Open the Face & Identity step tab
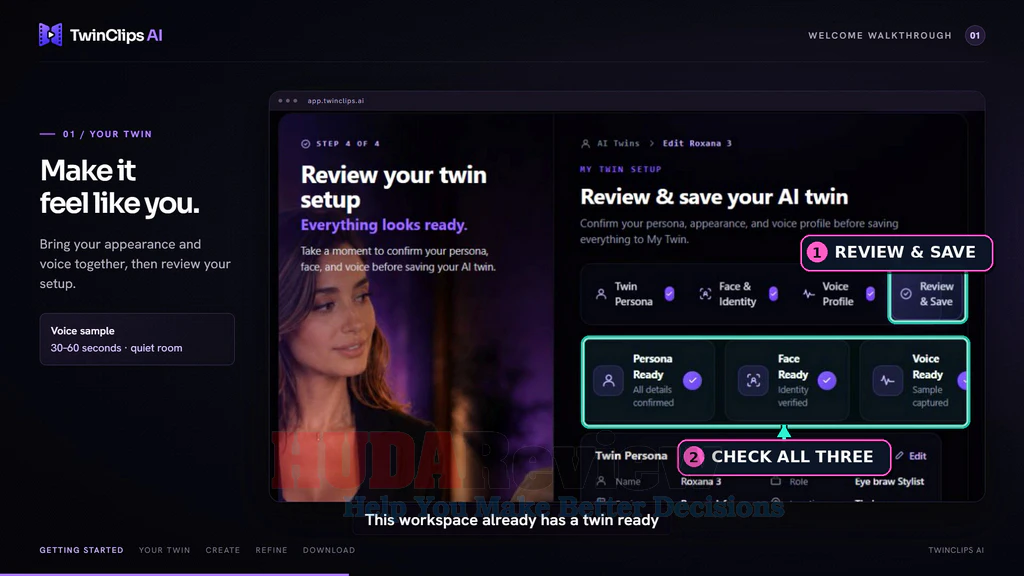 [x=738, y=294]
